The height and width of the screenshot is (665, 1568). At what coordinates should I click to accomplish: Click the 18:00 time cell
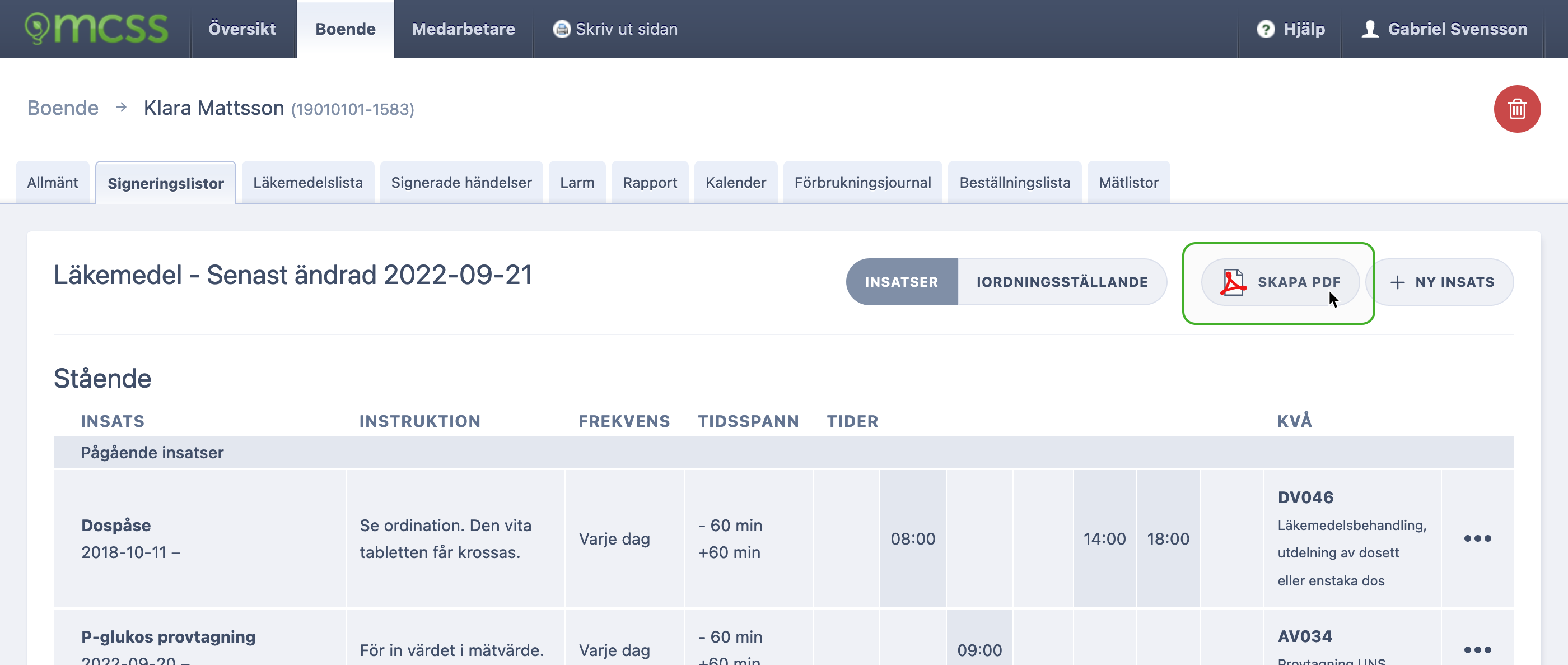pos(1168,538)
